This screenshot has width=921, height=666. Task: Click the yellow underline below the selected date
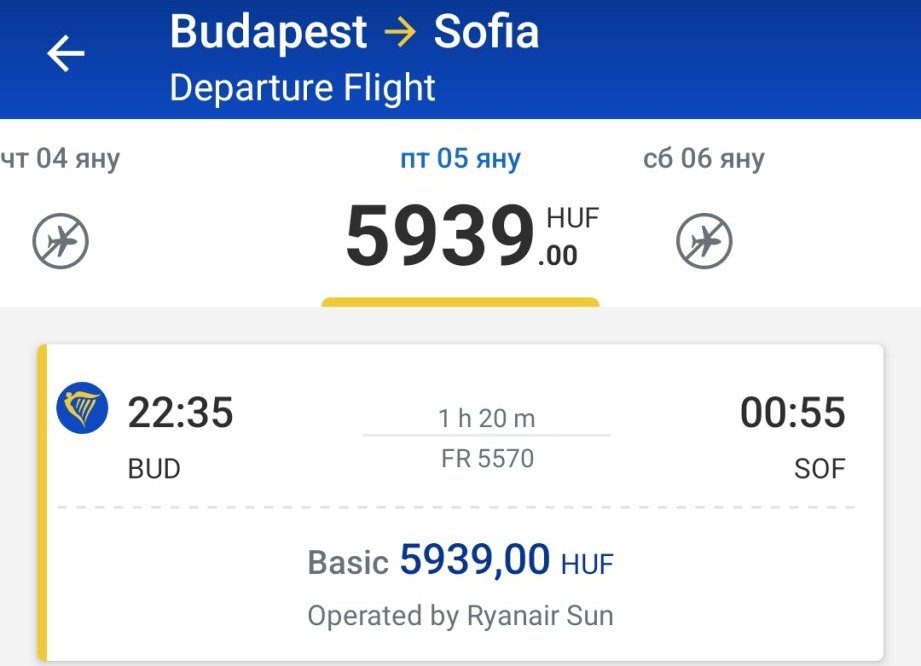point(460,301)
